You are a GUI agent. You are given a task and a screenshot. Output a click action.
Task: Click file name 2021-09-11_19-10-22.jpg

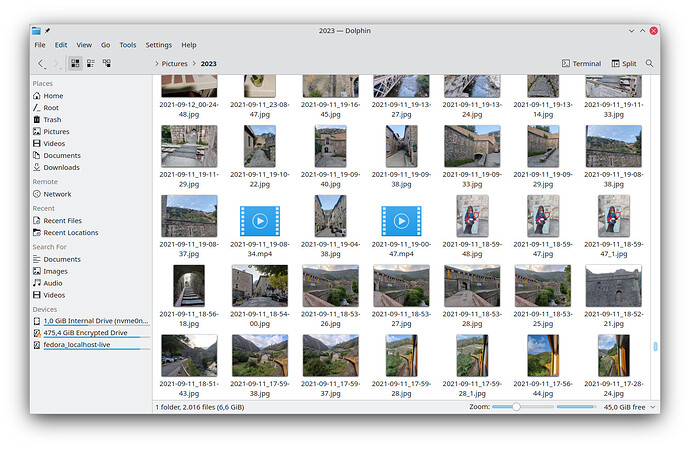(x=260, y=179)
